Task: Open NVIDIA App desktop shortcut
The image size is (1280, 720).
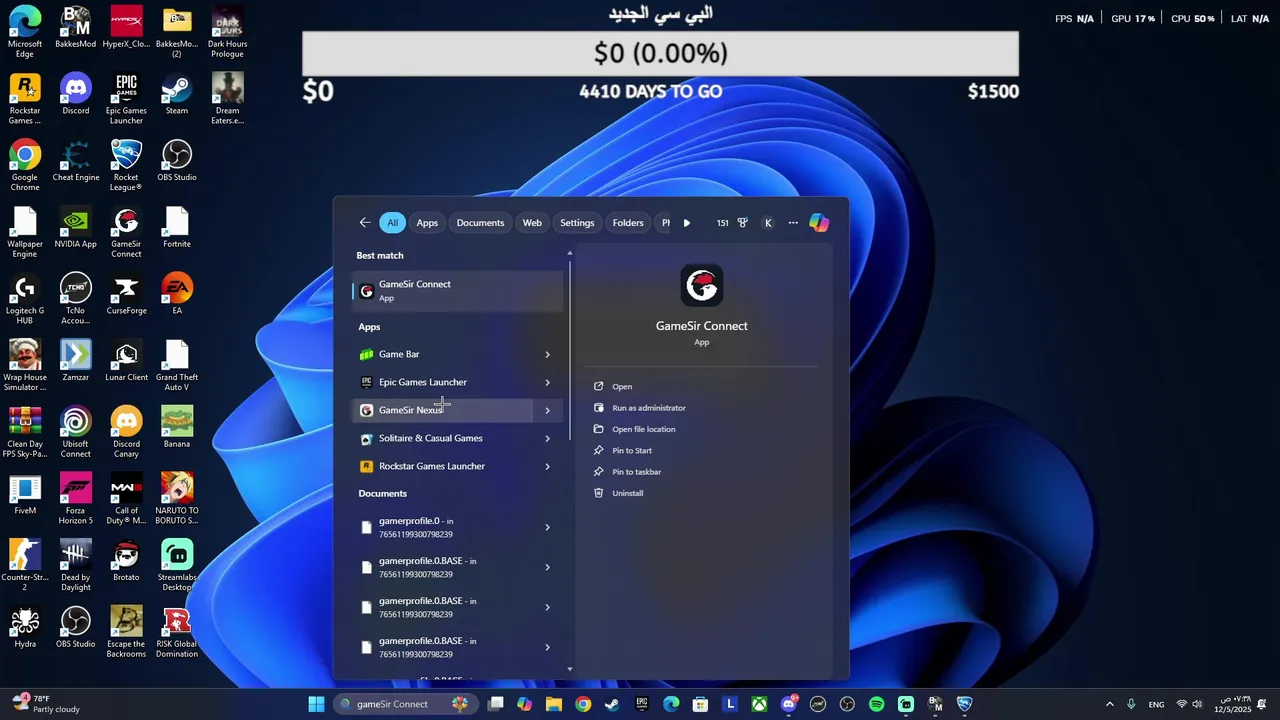Action: 76,228
